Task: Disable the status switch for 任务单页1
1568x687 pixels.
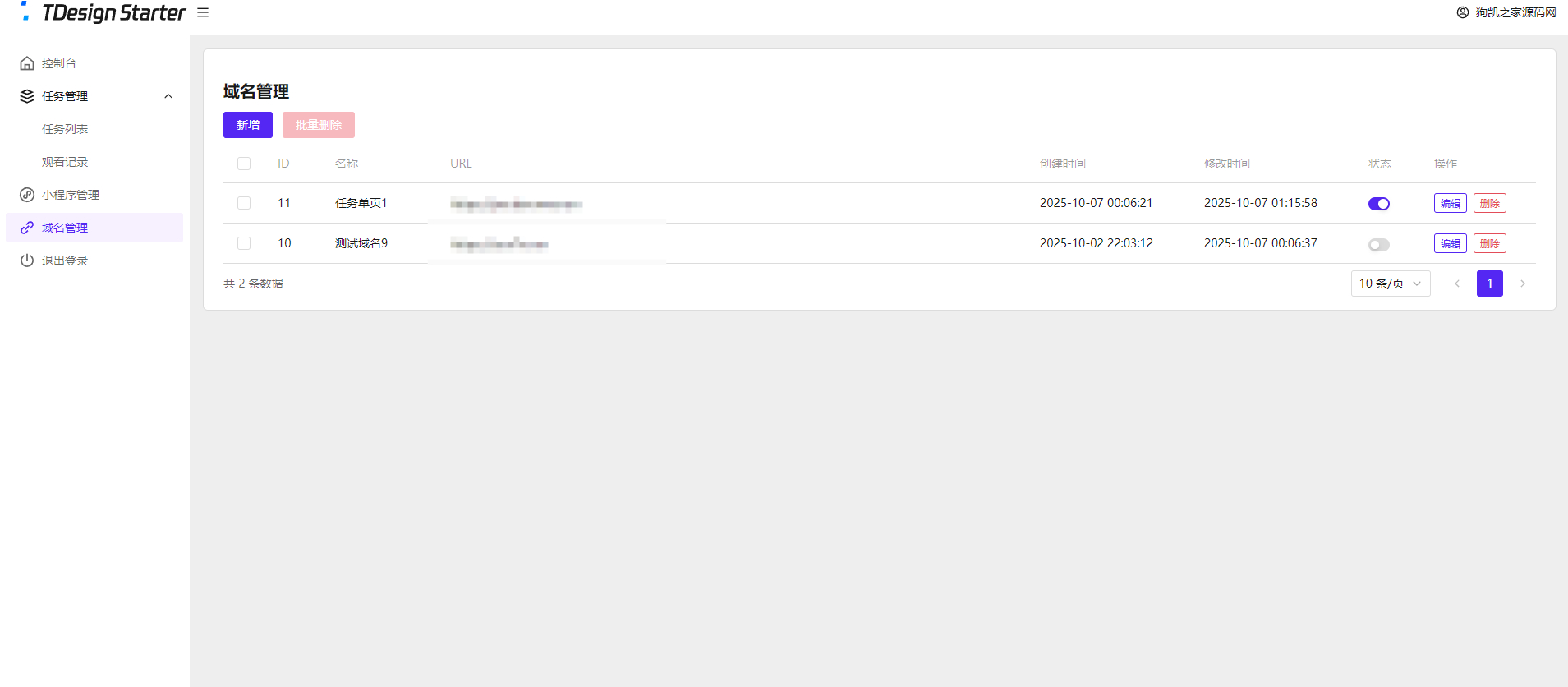Action: [x=1379, y=204]
